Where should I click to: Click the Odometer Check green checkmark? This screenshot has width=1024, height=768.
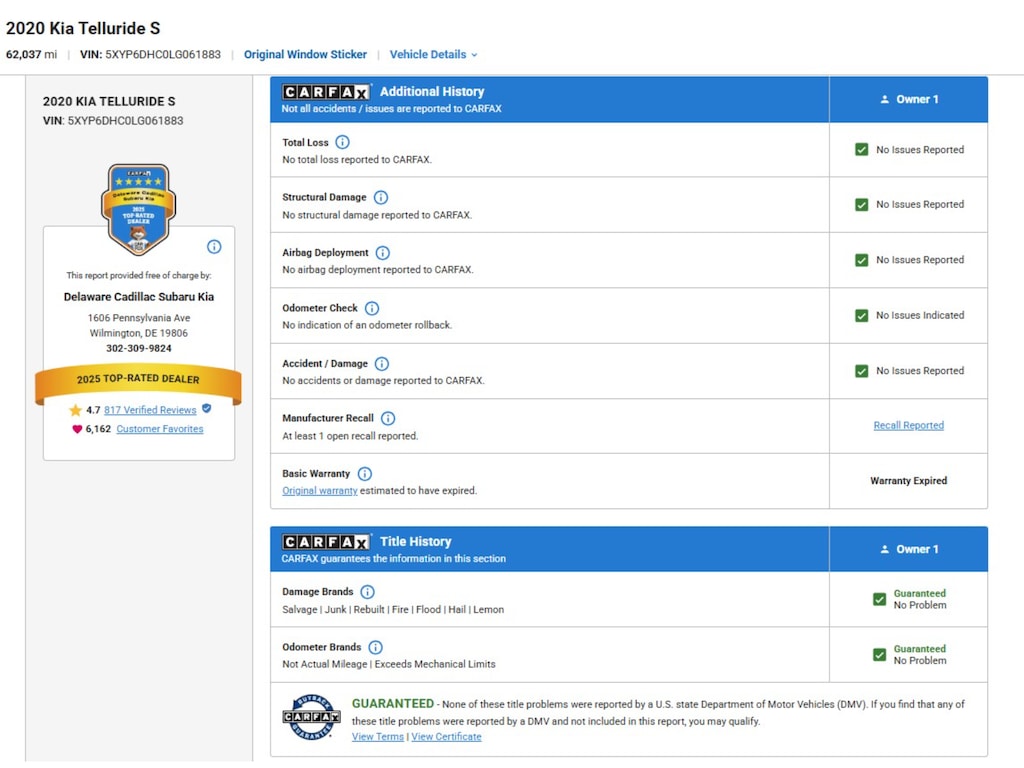pyautogui.click(x=862, y=315)
